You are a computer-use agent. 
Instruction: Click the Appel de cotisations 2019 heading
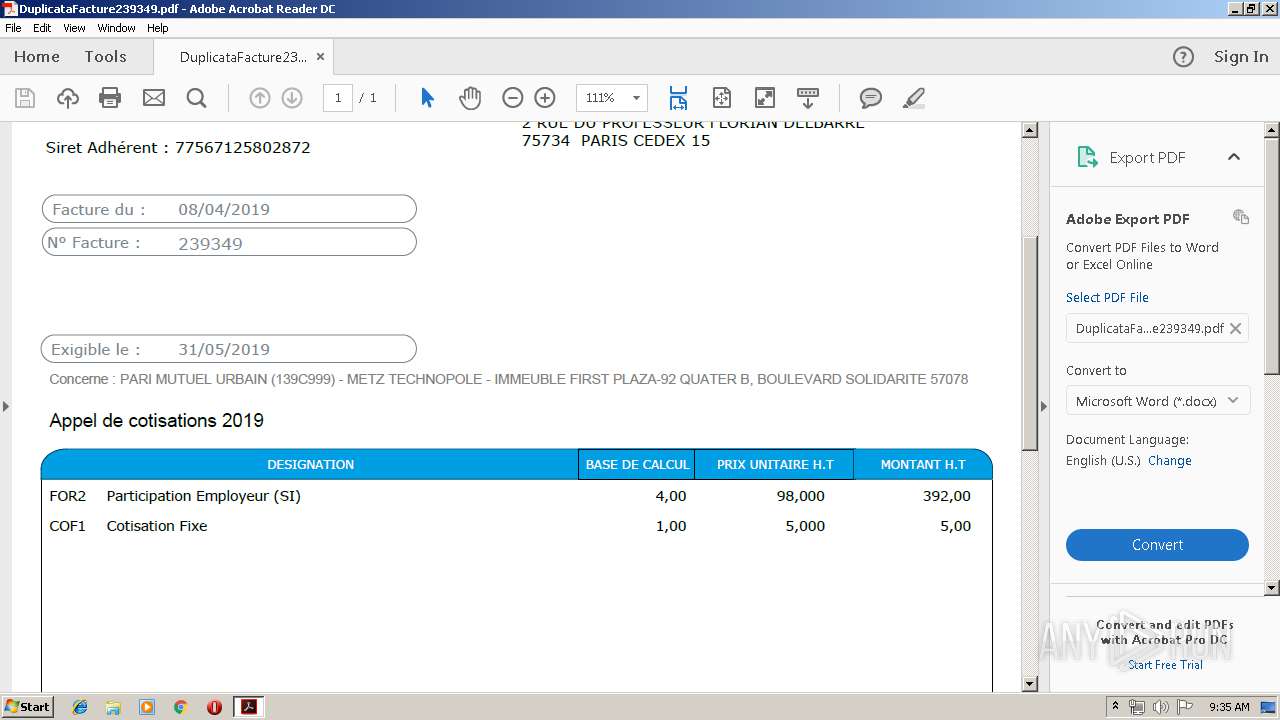coord(157,421)
